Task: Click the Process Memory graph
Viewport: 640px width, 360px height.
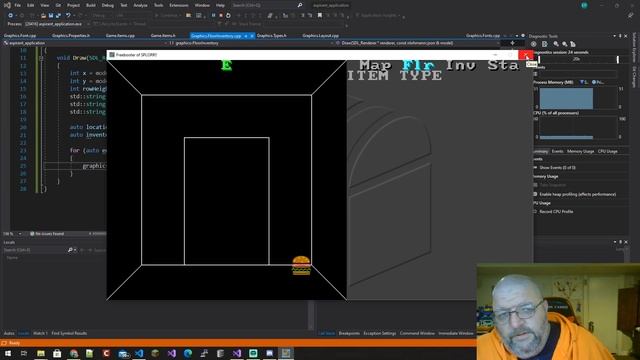Action: coord(578,98)
